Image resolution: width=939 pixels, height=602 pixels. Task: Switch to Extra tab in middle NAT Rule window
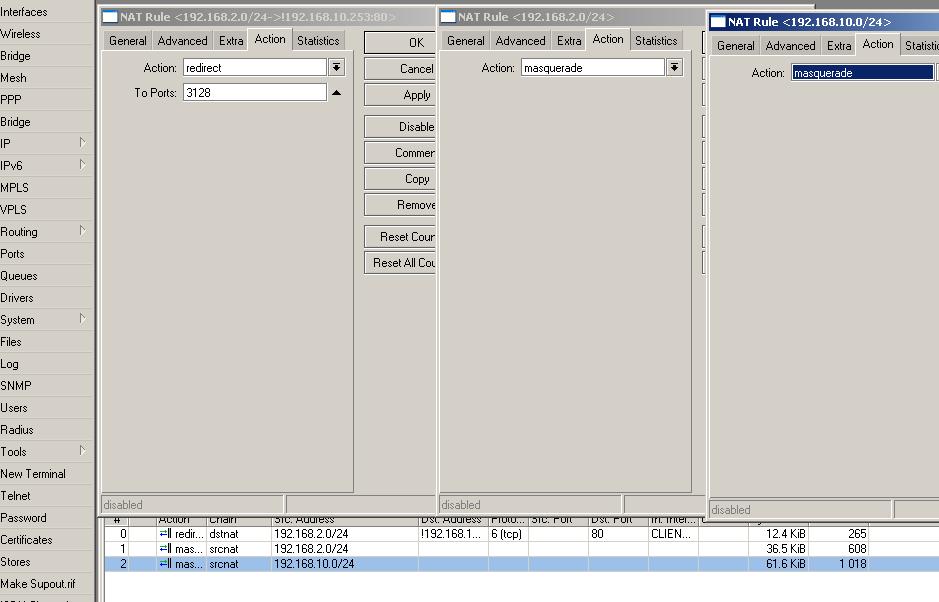569,41
